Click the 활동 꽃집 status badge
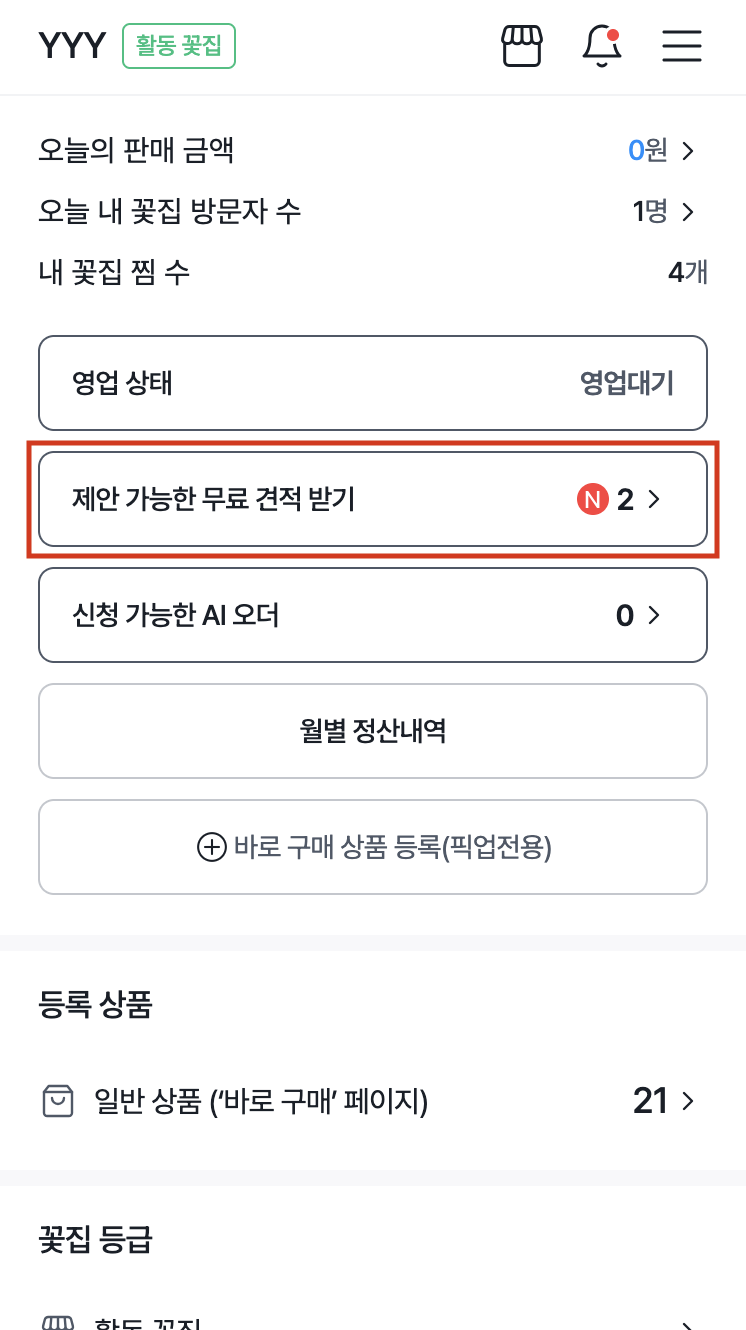The height and width of the screenshot is (1330, 746). click(x=178, y=45)
